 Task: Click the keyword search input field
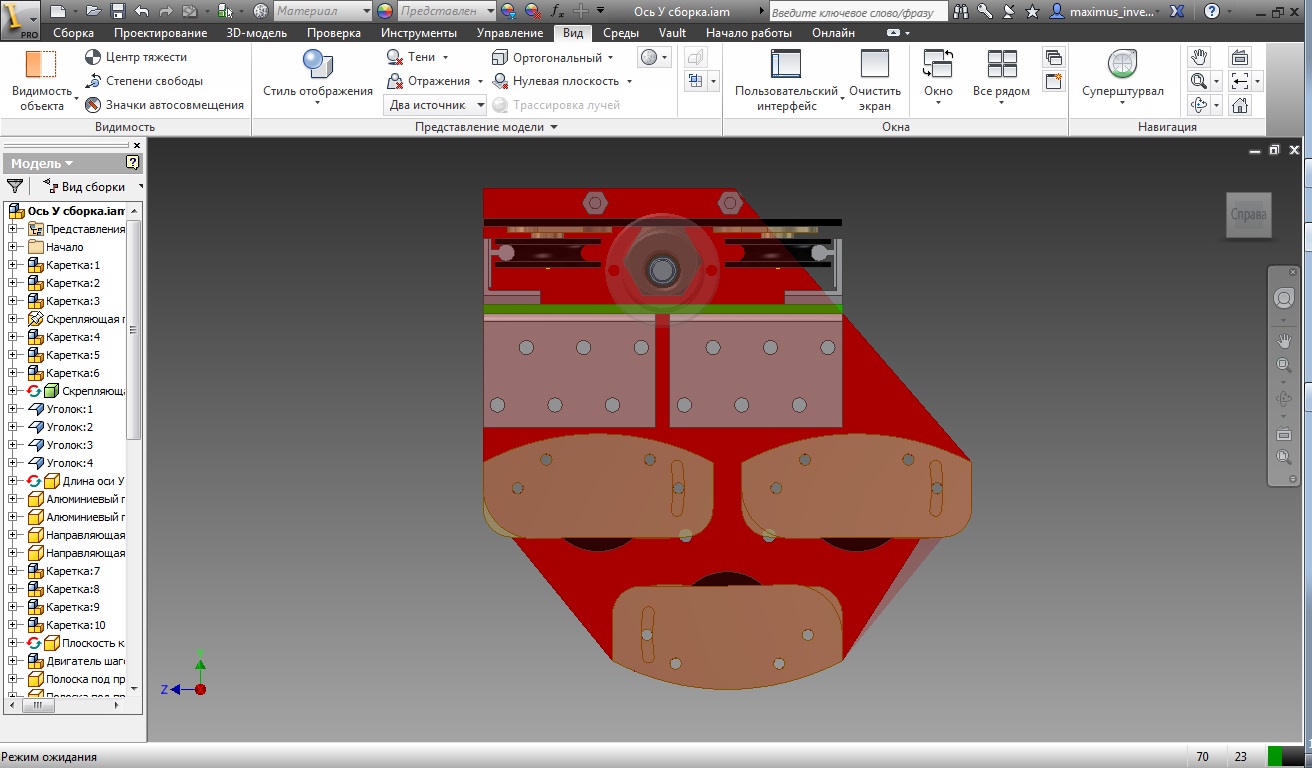click(858, 12)
